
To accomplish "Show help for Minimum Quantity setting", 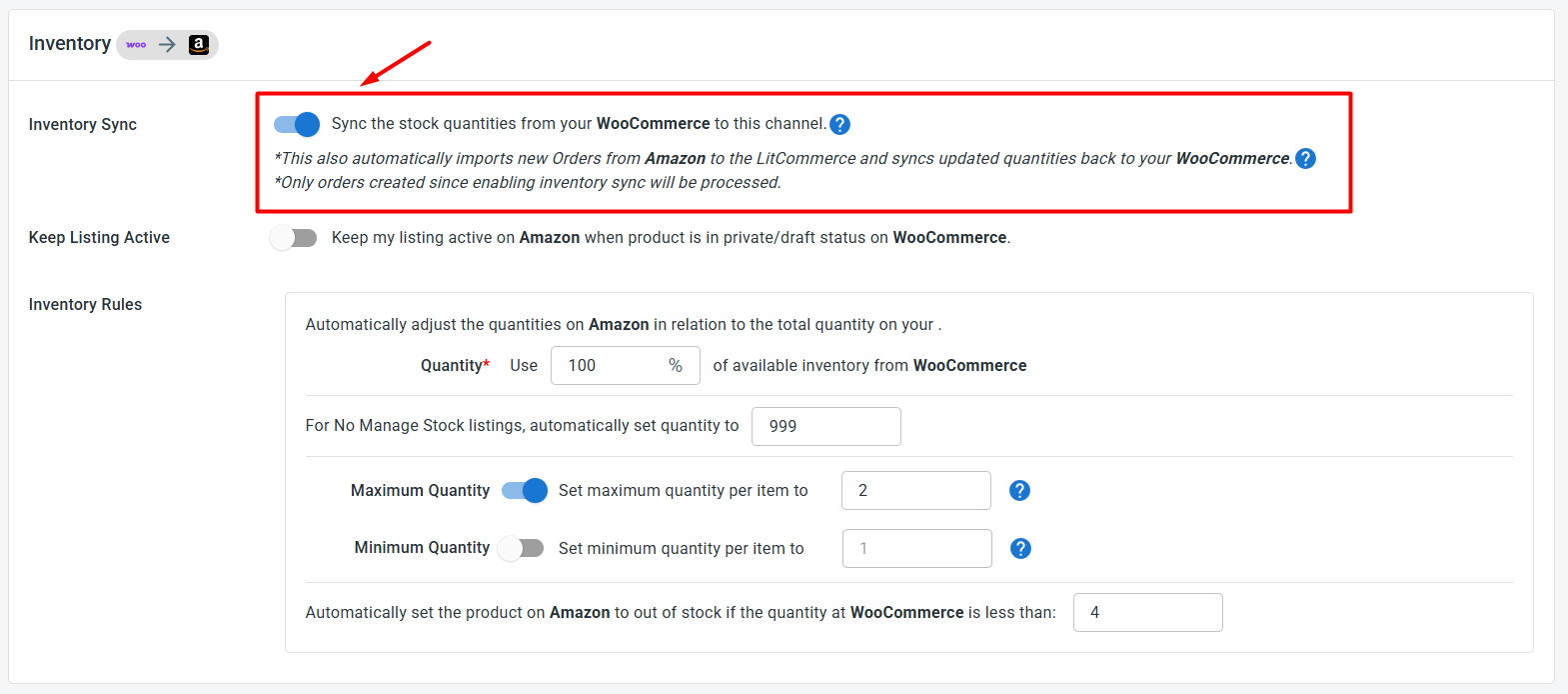I will tap(1020, 549).
